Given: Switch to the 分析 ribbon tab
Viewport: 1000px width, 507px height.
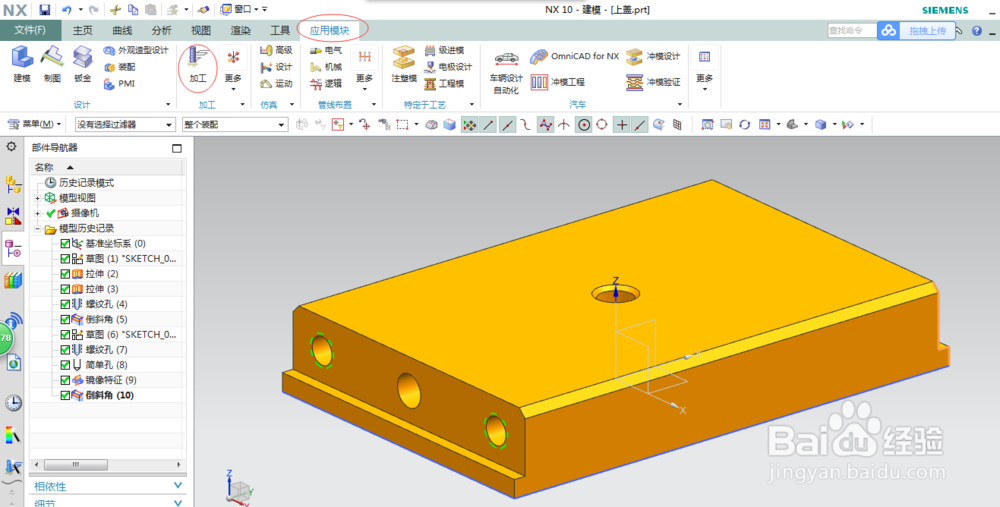Looking at the screenshot, I should coord(161,31).
